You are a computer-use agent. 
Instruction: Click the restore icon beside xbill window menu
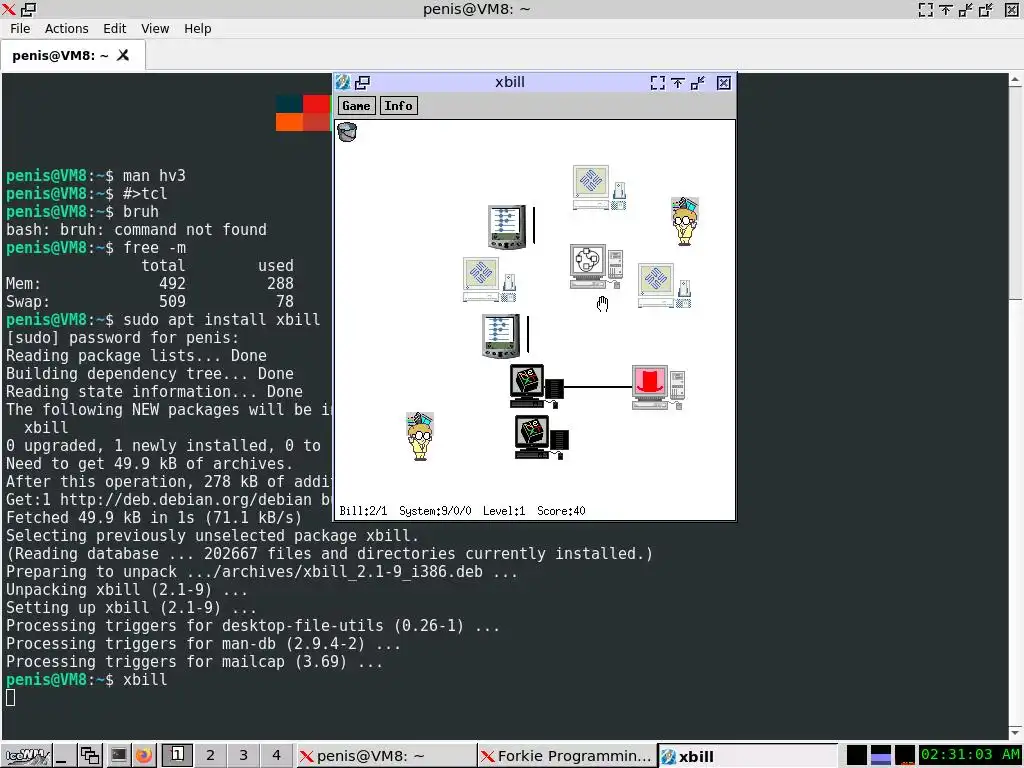click(x=362, y=82)
